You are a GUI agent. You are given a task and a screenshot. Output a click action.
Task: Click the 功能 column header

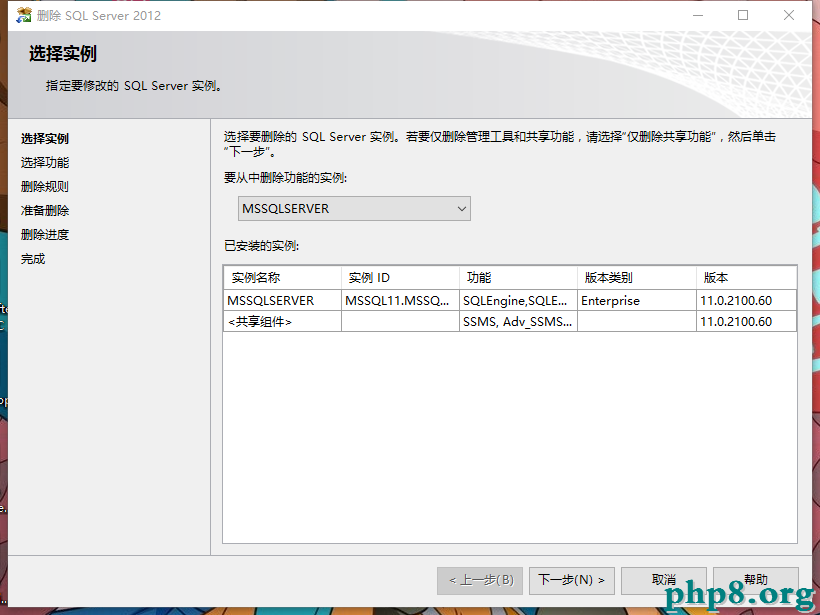tap(518, 278)
